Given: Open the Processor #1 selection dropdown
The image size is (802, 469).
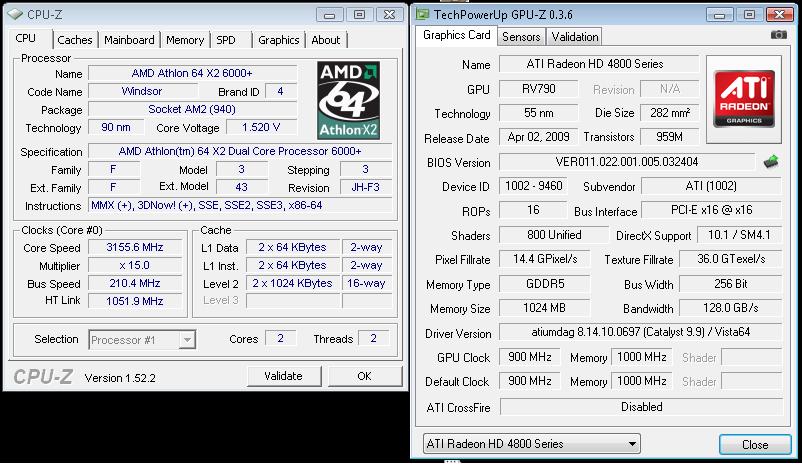Looking at the screenshot, I should pyautogui.click(x=142, y=340).
